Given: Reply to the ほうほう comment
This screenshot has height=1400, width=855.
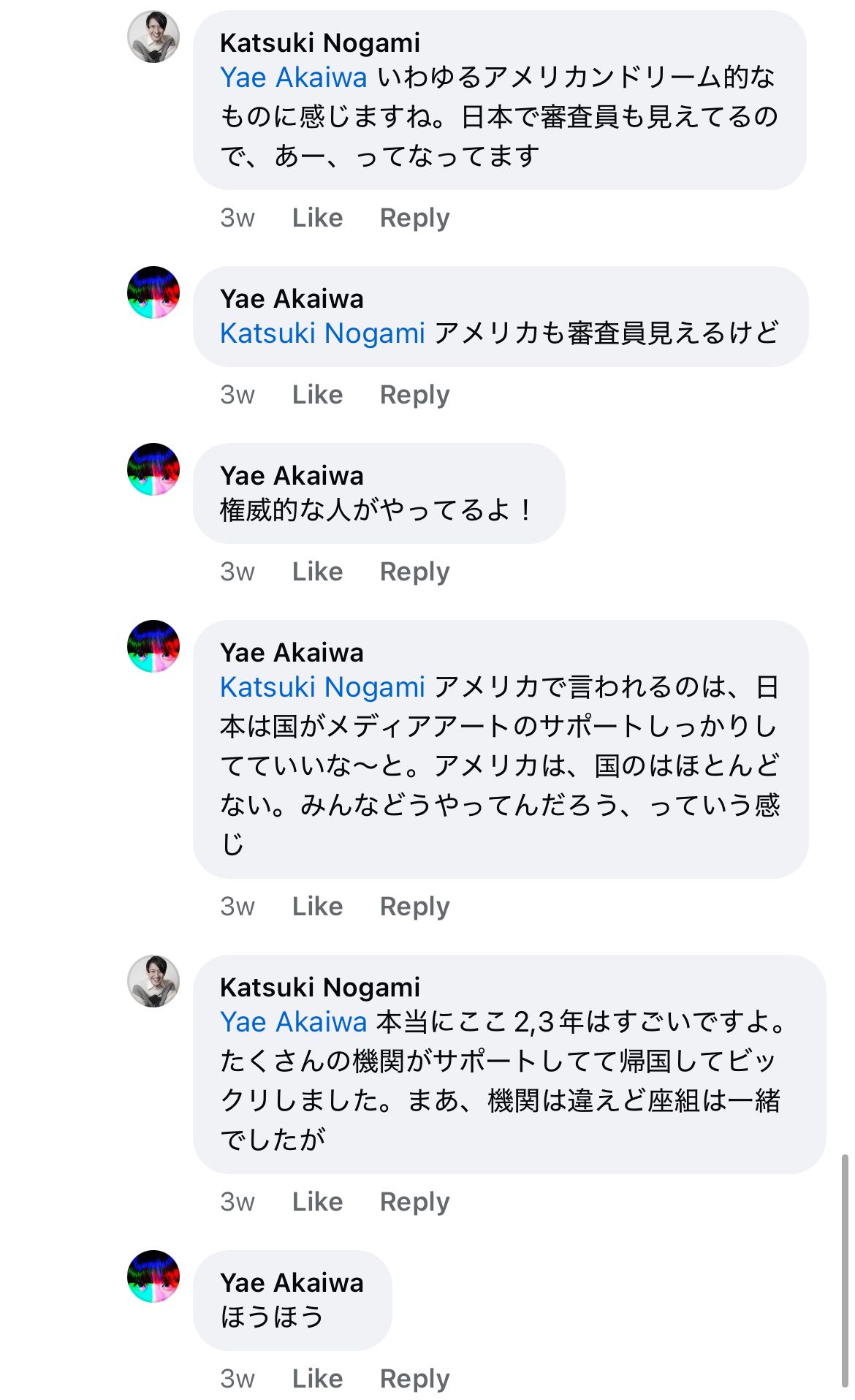Looking at the screenshot, I should tap(414, 1379).
